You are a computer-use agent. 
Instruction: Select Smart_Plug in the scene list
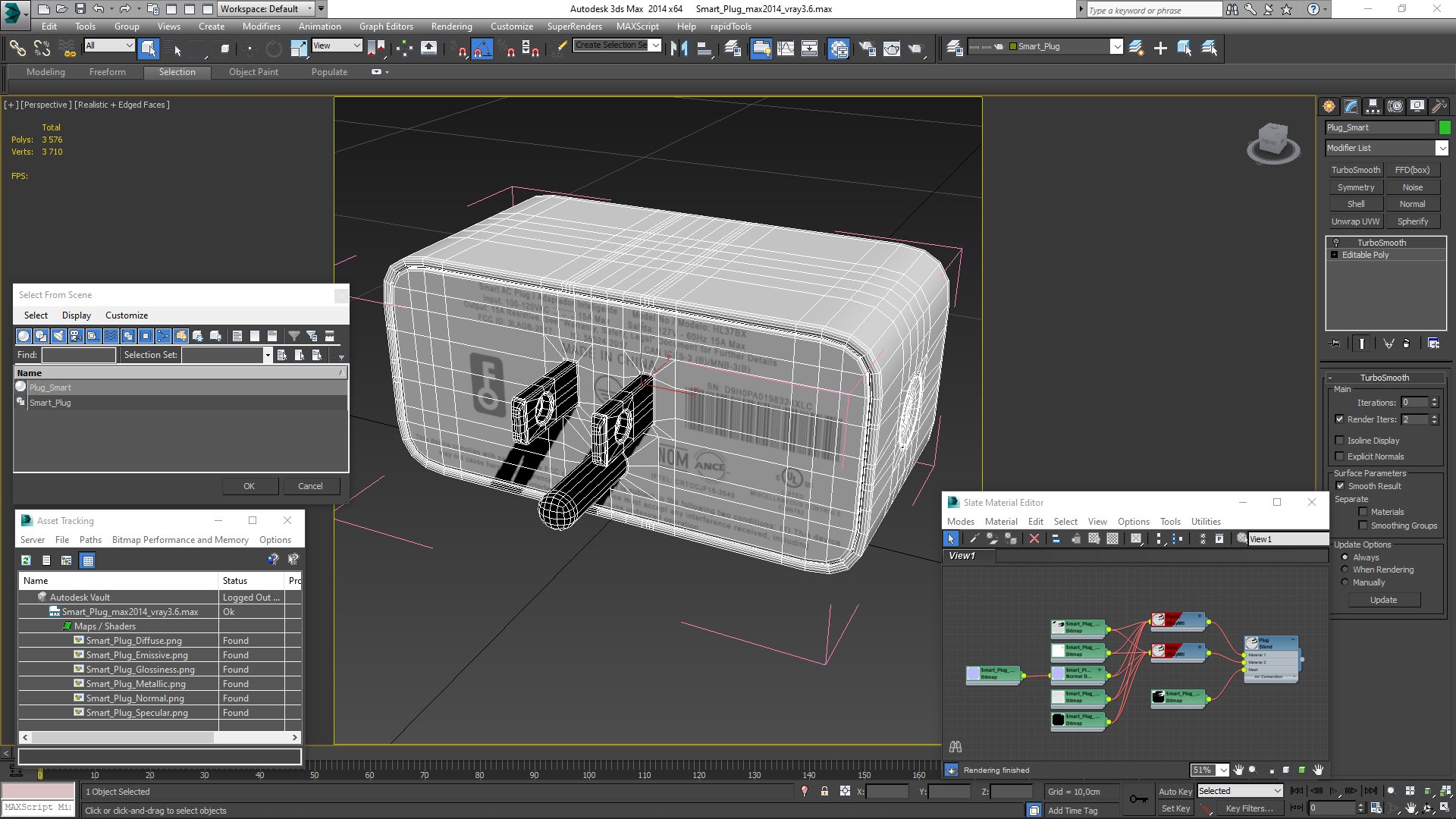click(x=50, y=403)
